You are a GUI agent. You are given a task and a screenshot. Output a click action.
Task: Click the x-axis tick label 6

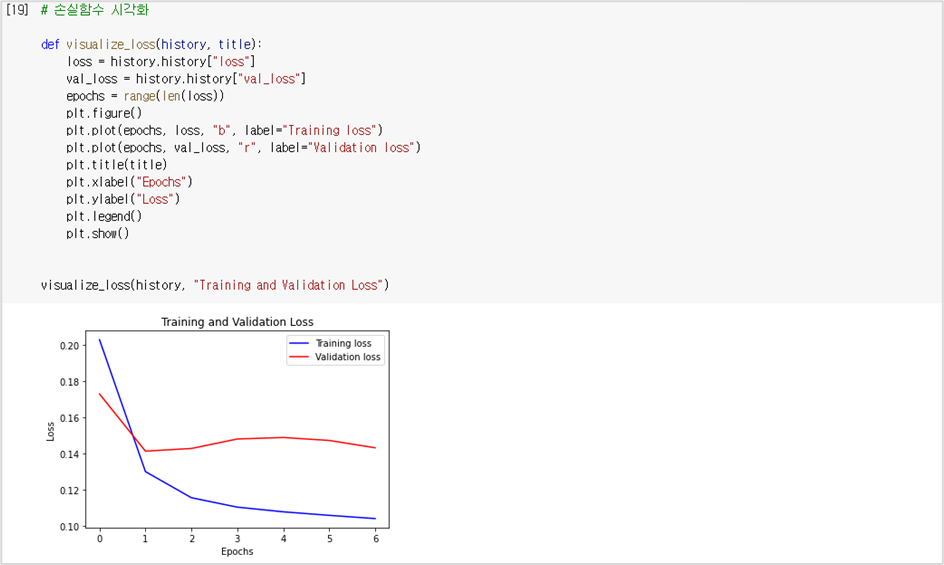tap(376, 539)
